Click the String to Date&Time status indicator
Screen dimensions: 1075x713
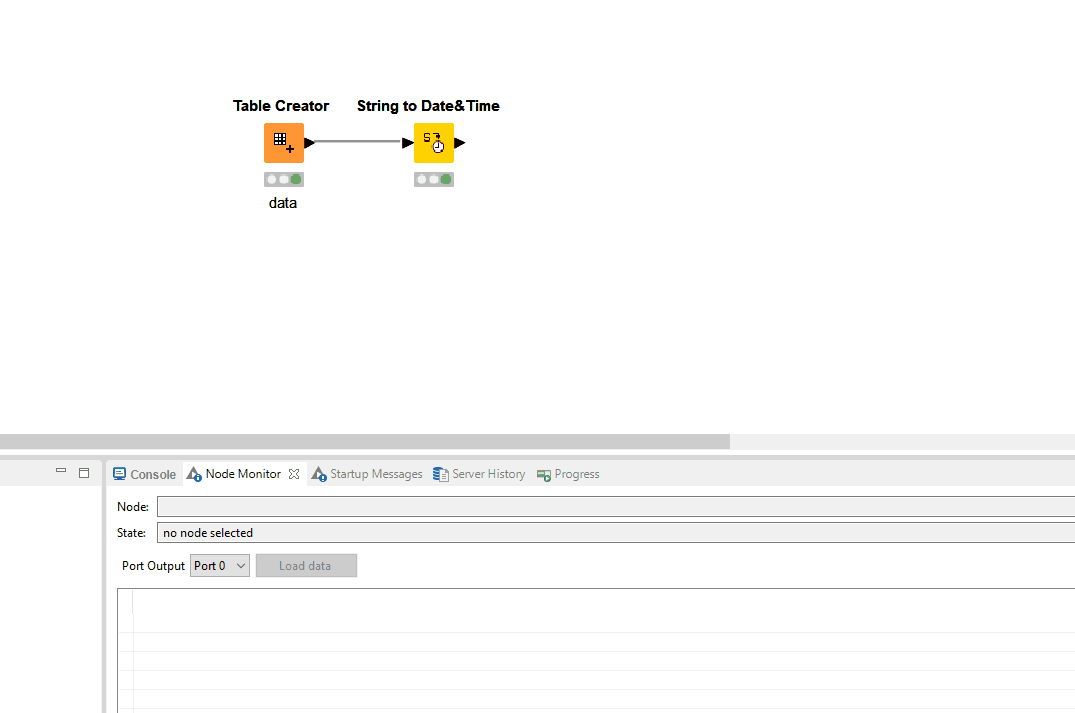(x=433, y=179)
